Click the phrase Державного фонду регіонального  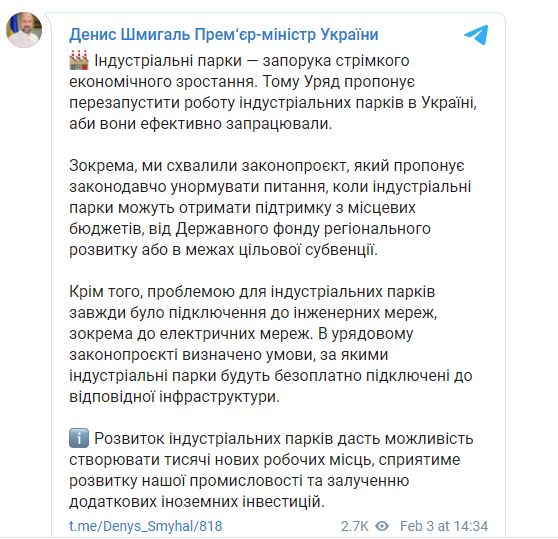(303, 229)
